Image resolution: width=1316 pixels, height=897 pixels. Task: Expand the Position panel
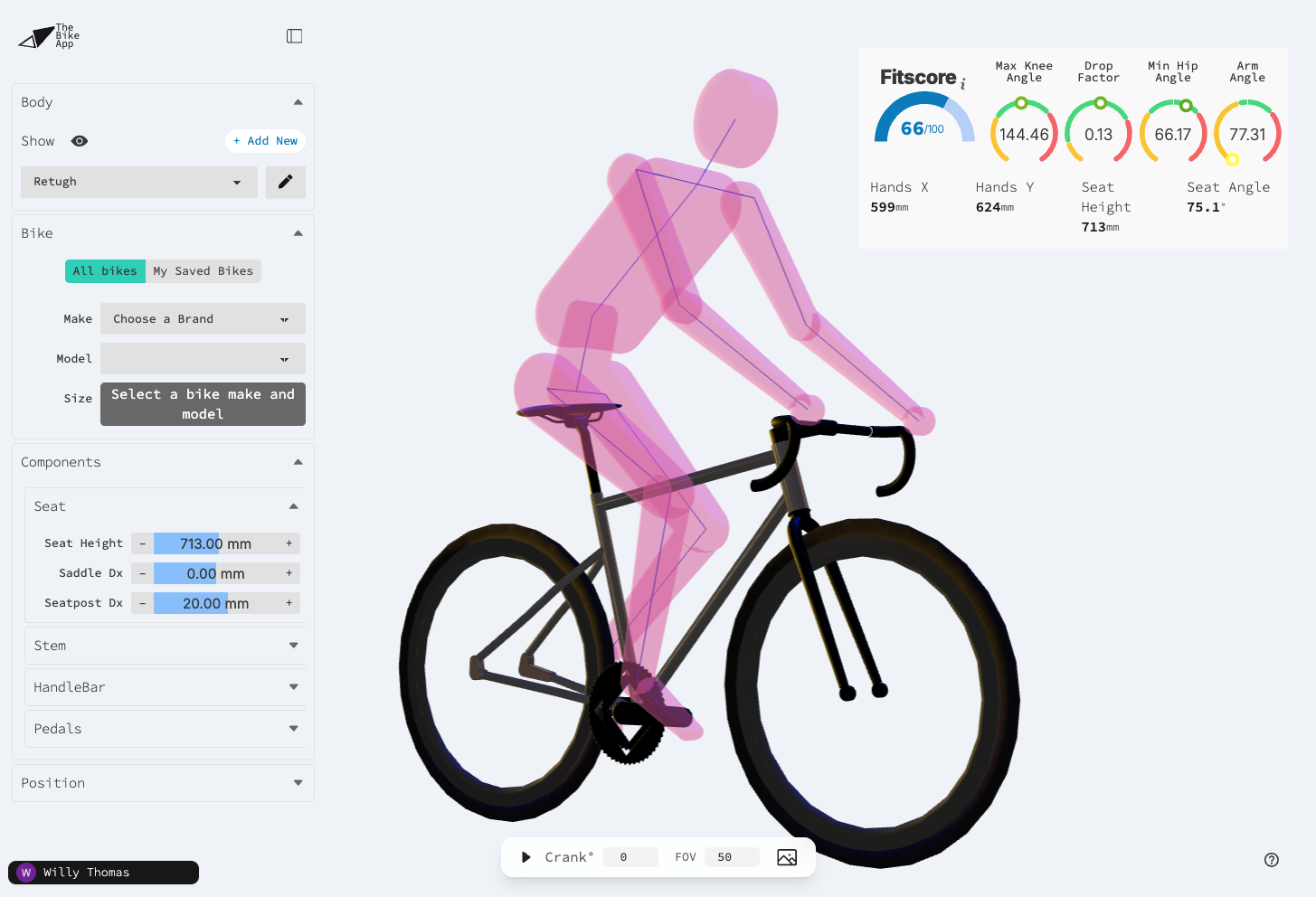163,783
